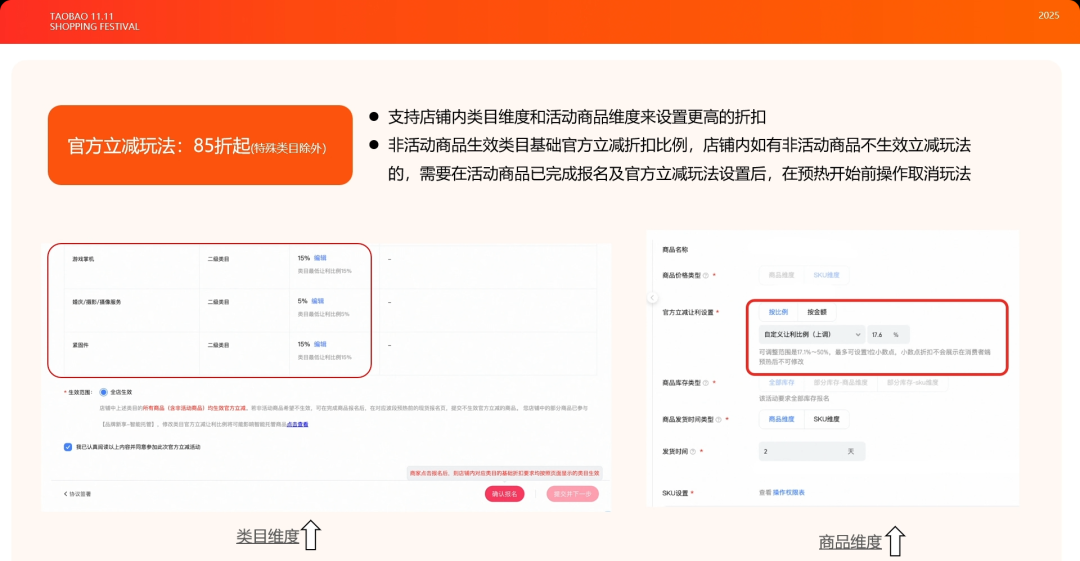This screenshot has height=561, width=1080.
Task: Select 部分库存-sku维度 inventory option
Action: click(x=913, y=382)
